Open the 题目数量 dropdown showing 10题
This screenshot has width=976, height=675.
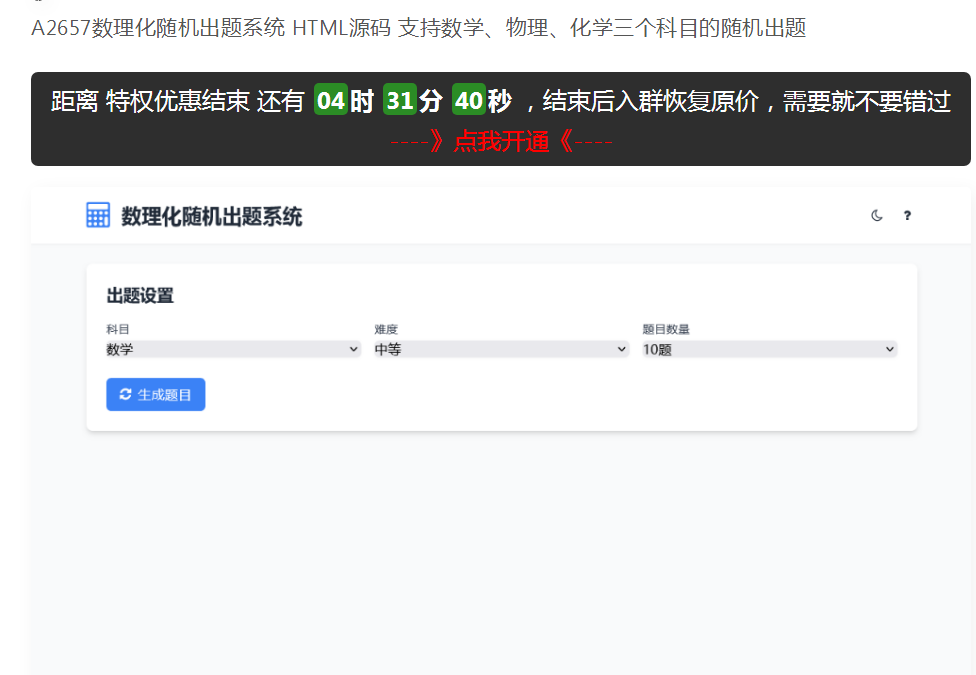(x=769, y=349)
